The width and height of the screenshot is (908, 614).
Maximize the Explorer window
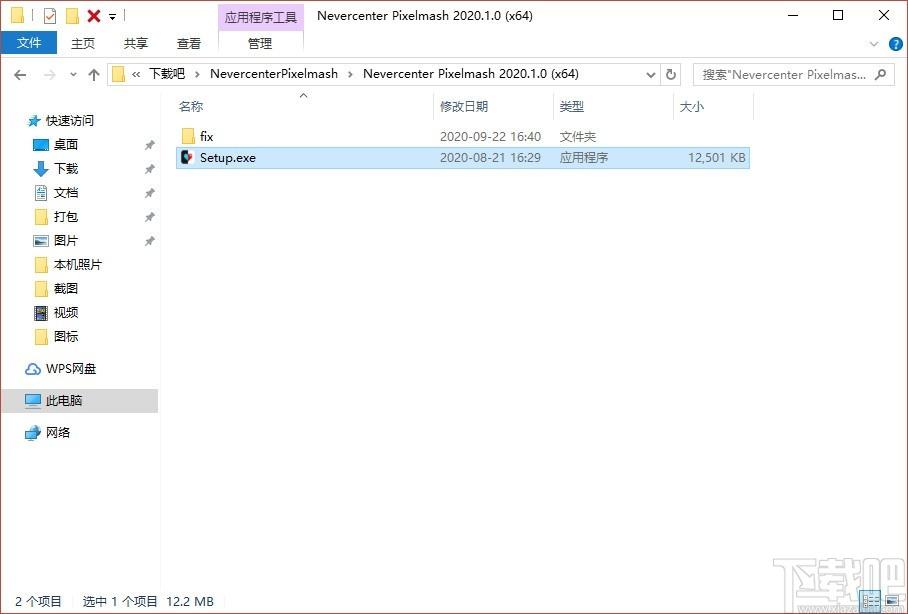[837, 16]
